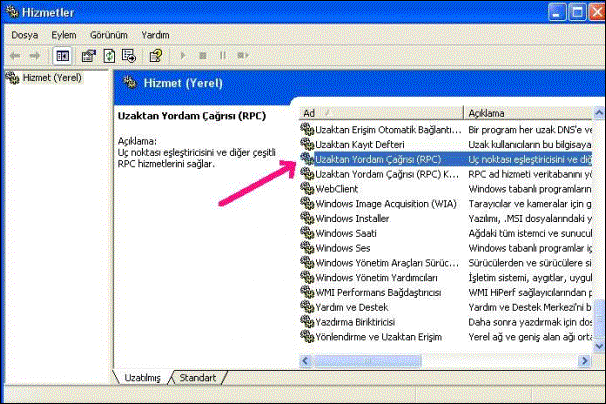Viewport: 606px width, 404px height.
Task: Open the Dosya menu
Action: 25,35
